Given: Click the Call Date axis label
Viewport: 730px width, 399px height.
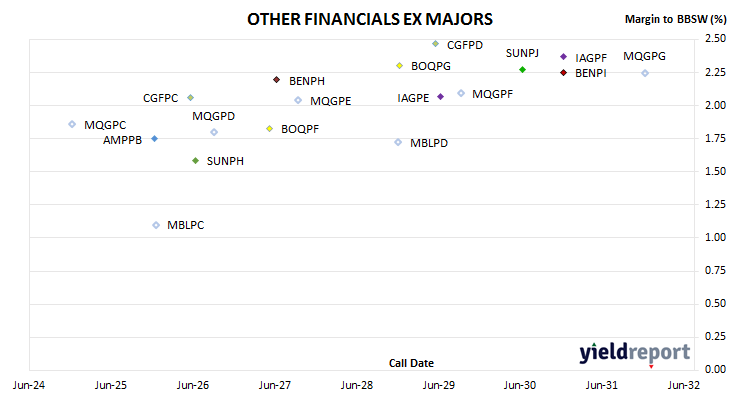Looking at the screenshot, I should click(411, 363).
